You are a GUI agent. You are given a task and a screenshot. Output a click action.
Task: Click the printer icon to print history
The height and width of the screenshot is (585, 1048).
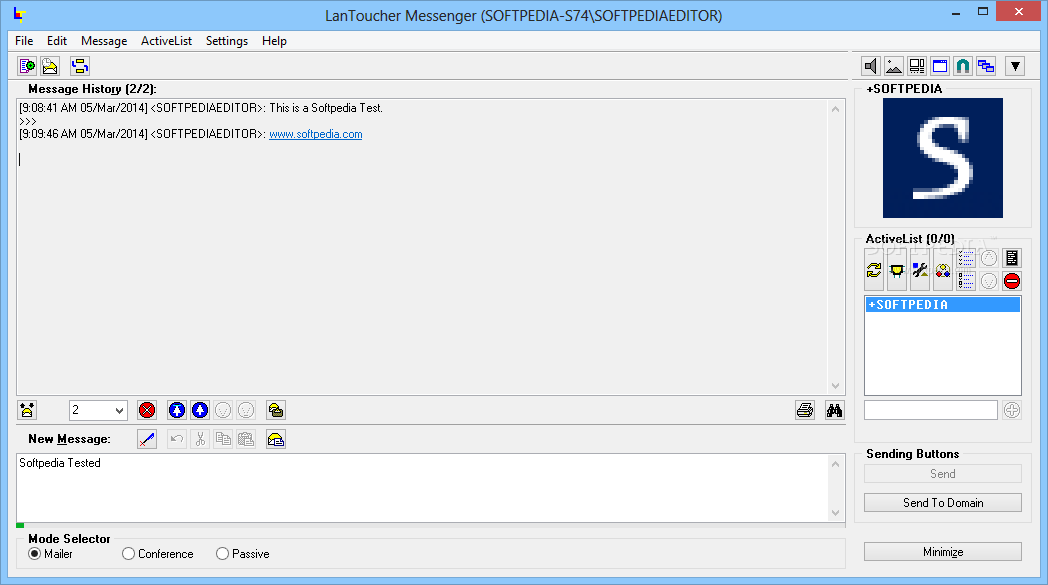(x=805, y=410)
